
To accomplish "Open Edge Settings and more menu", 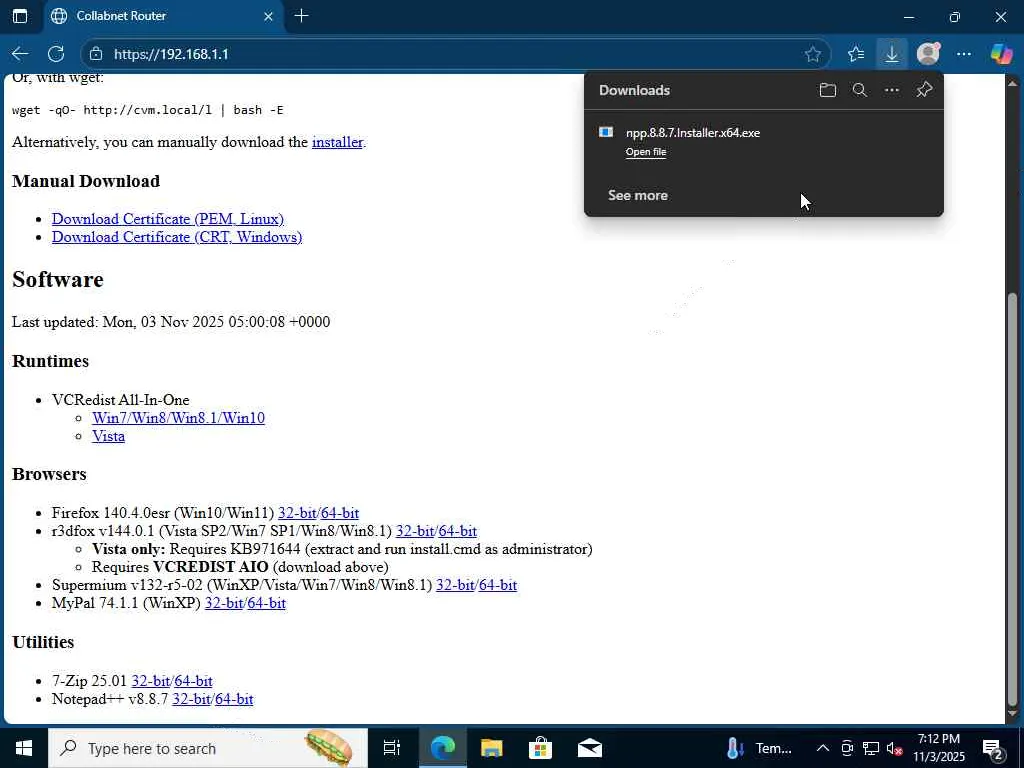I will pyautogui.click(x=963, y=54).
